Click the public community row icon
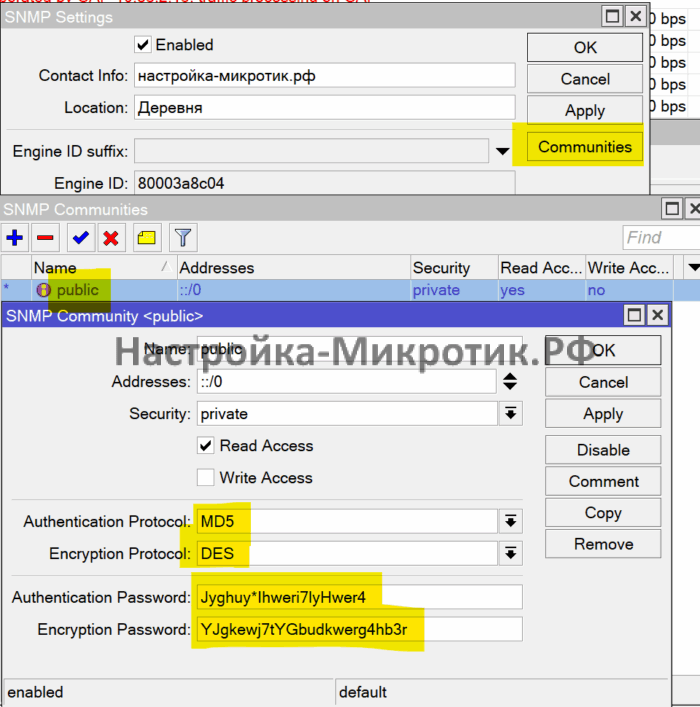Viewport: 700px width, 707px height. (43, 290)
